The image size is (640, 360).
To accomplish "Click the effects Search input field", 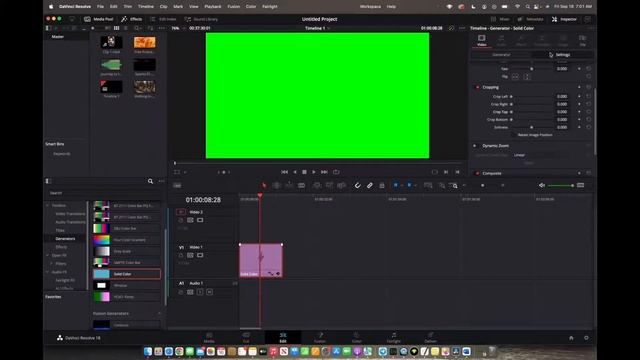I will point(104,193).
